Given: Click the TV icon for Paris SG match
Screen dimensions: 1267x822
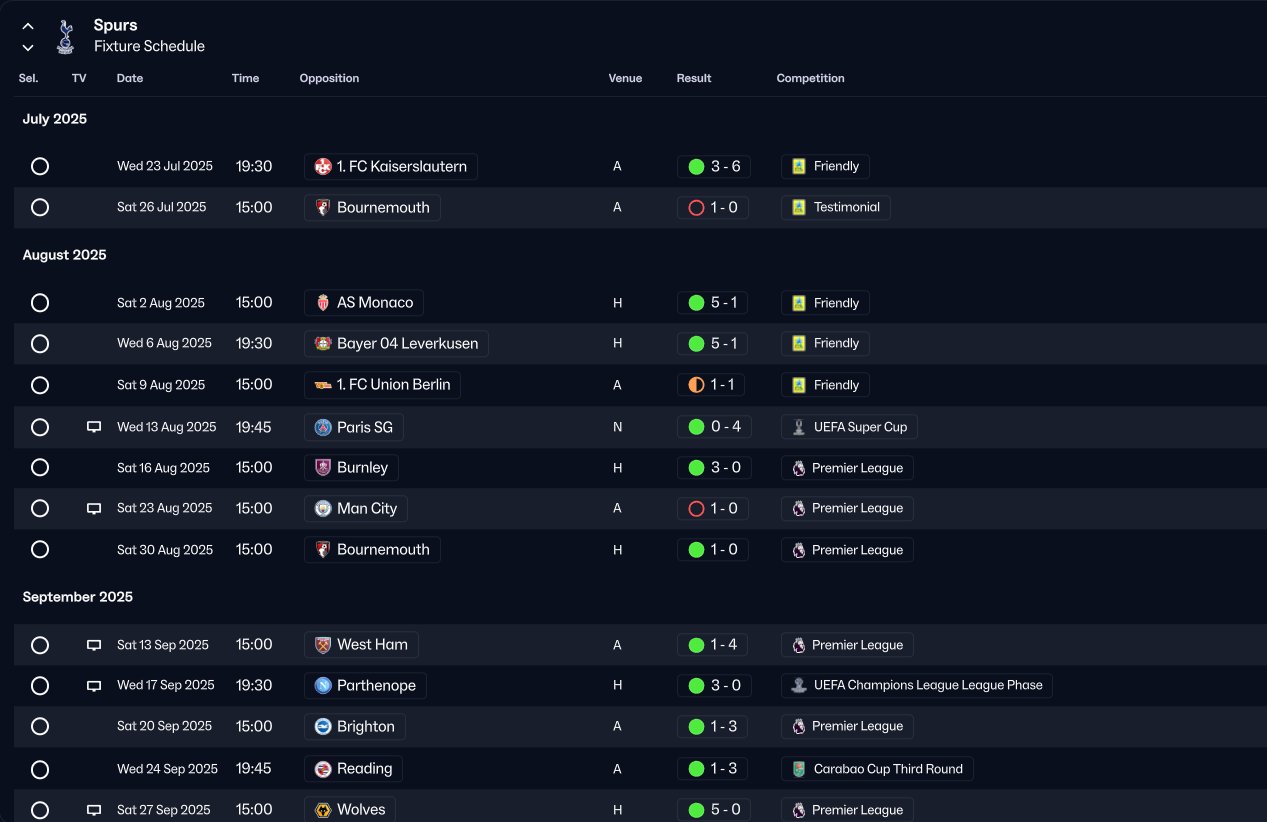Looking at the screenshot, I should (94, 427).
